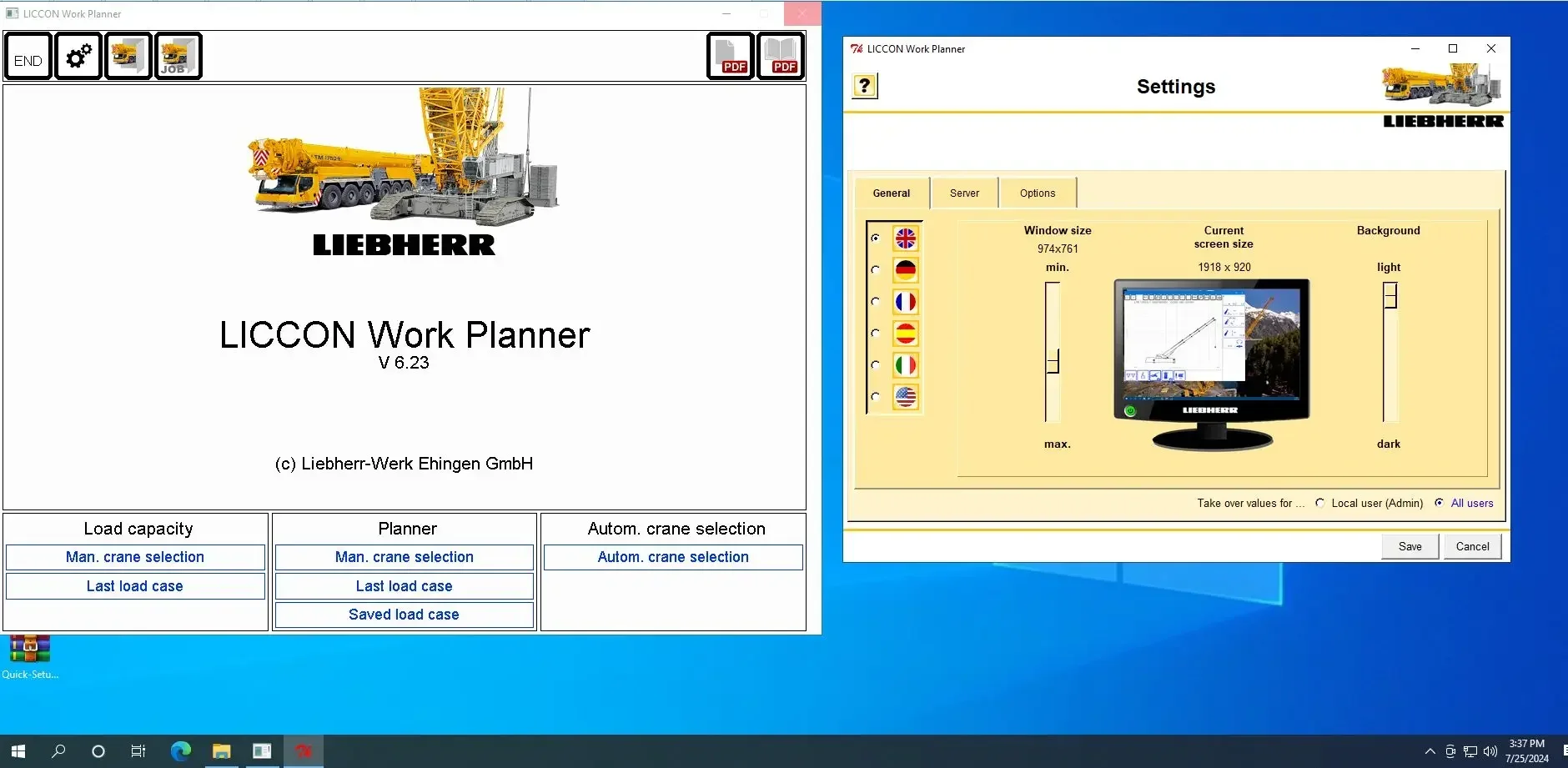Click the volume speaker tray icon

pyautogui.click(x=1490, y=751)
